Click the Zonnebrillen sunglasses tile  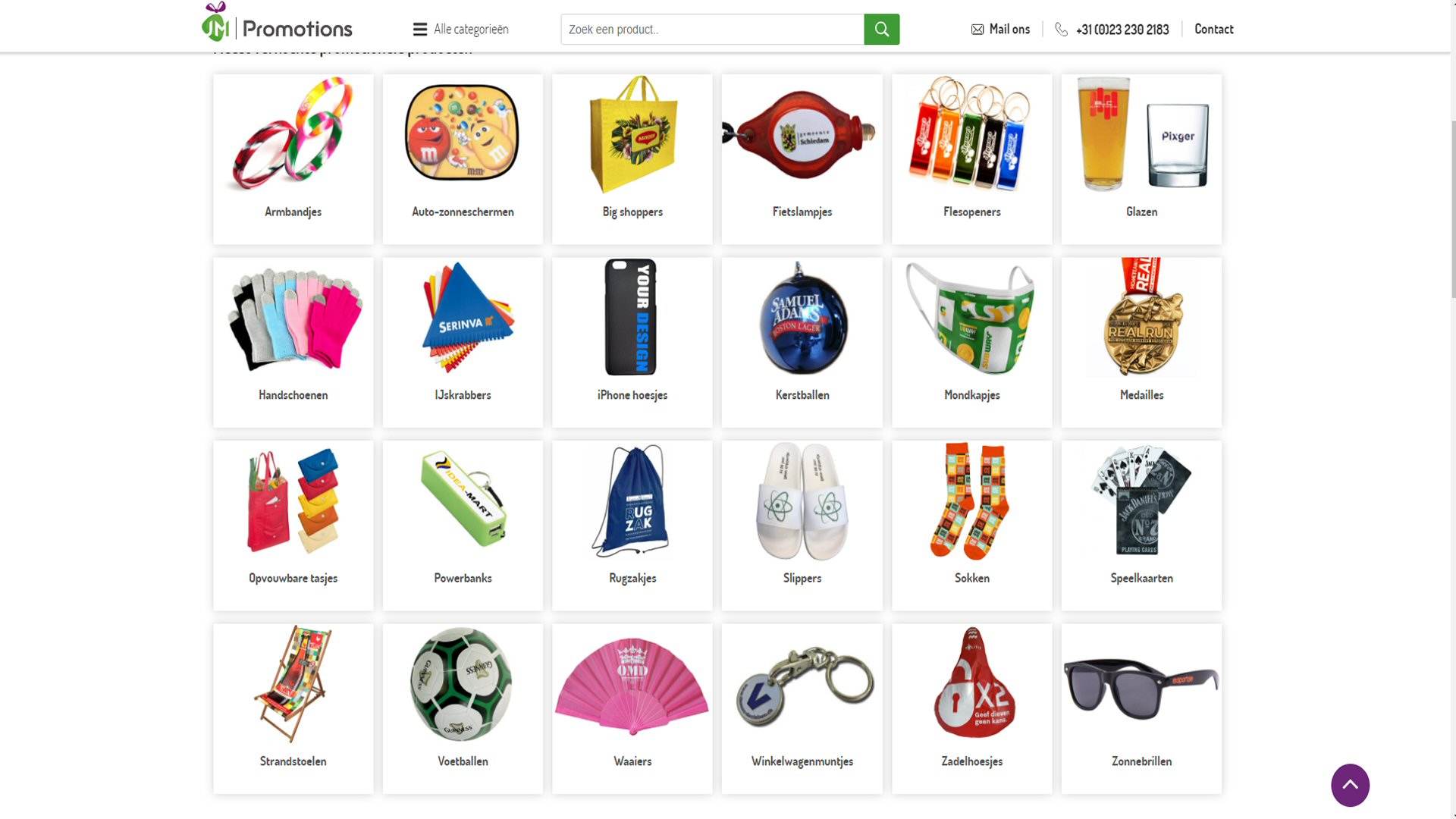pyautogui.click(x=1141, y=709)
